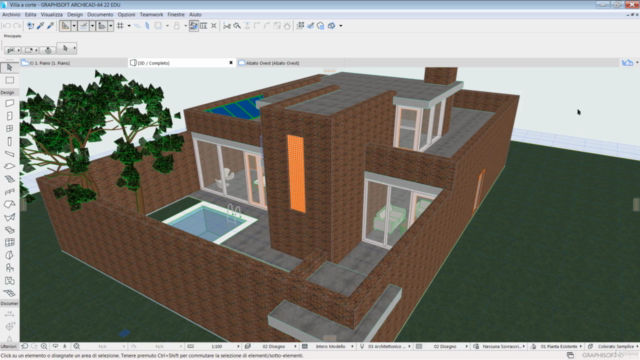Select the Roof tool

click(9, 204)
